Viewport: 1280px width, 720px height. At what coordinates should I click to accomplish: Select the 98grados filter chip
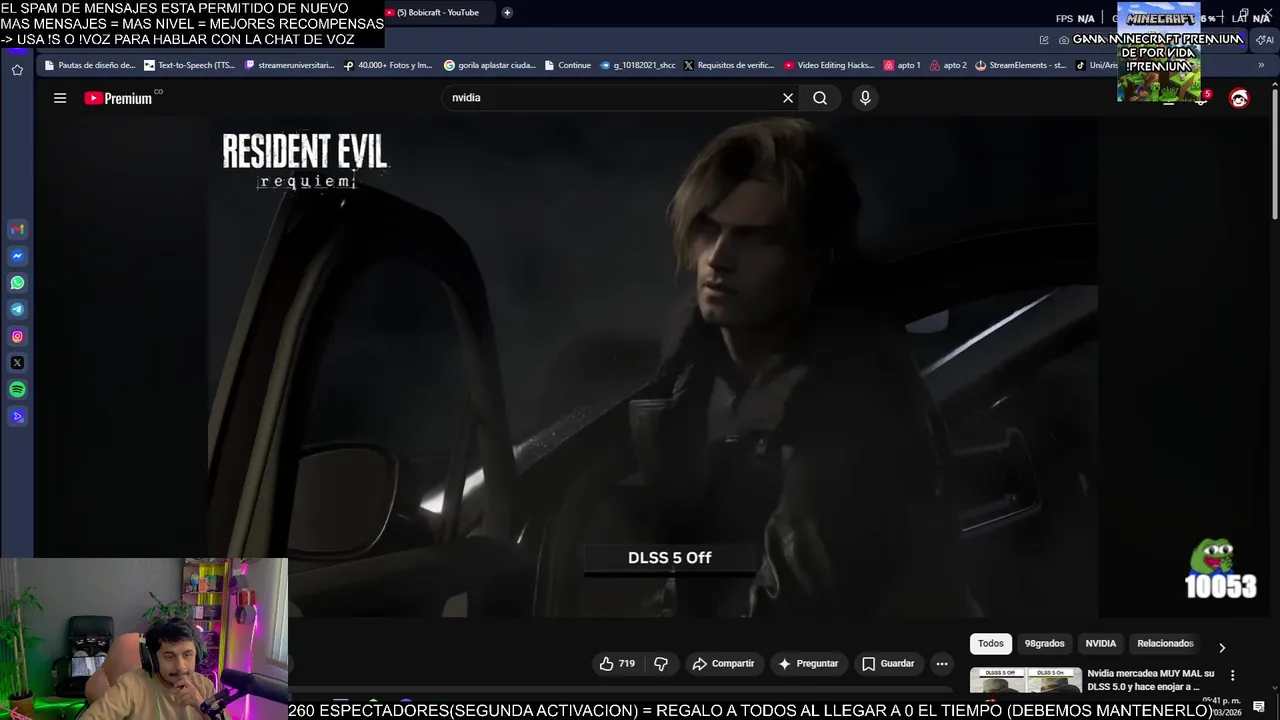tap(1044, 644)
